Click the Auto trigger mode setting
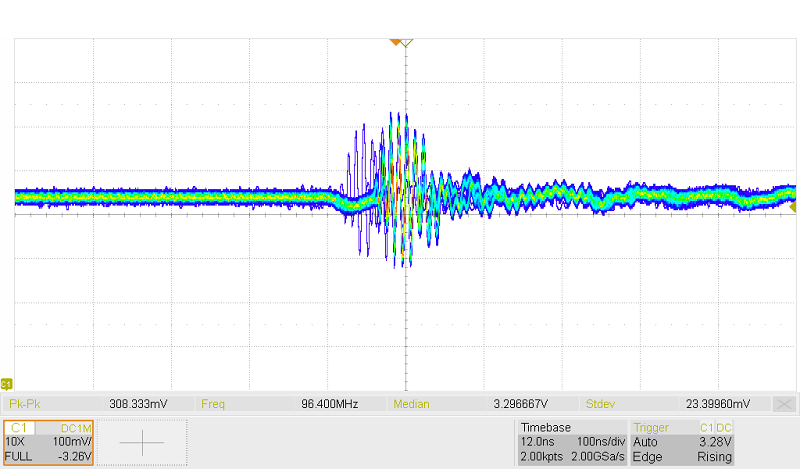 tap(646, 441)
